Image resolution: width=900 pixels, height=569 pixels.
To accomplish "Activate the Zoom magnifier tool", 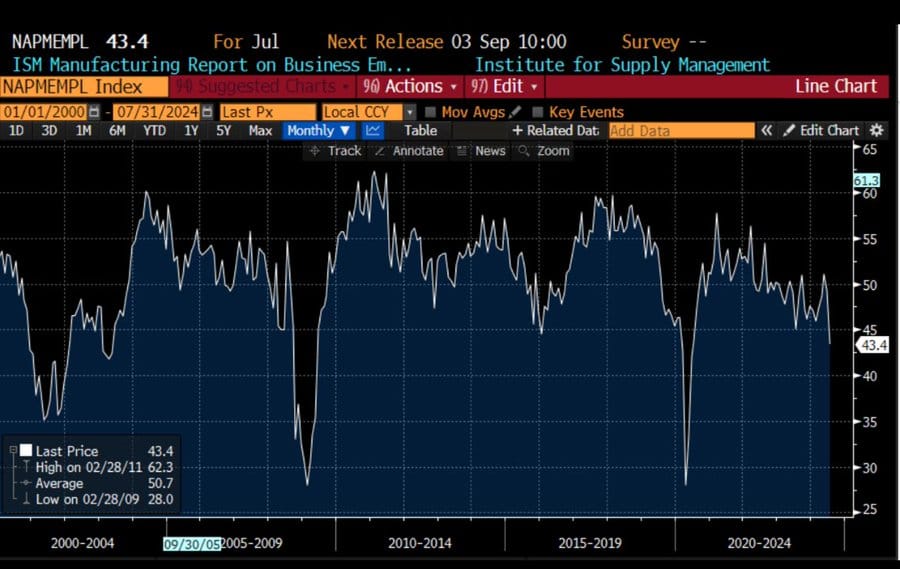I will tap(544, 151).
